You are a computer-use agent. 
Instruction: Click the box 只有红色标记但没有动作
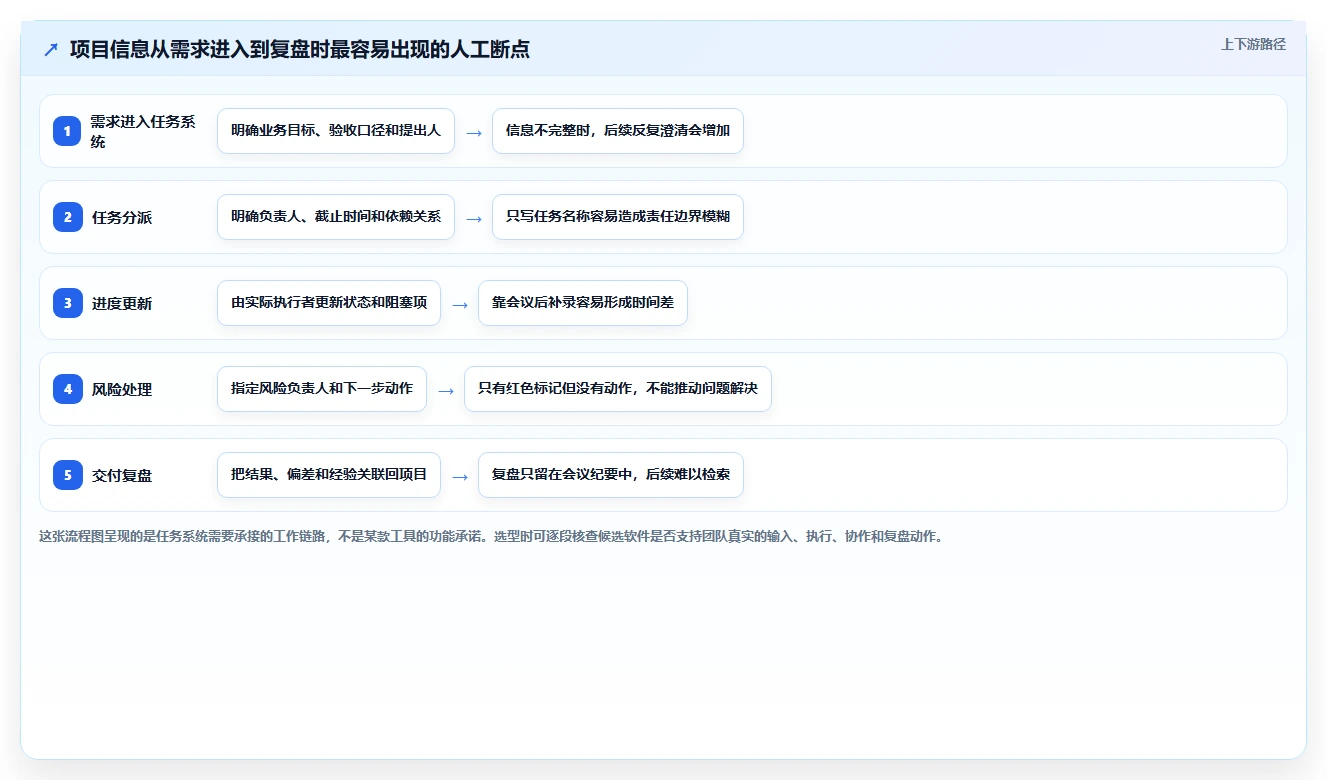click(618, 389)
